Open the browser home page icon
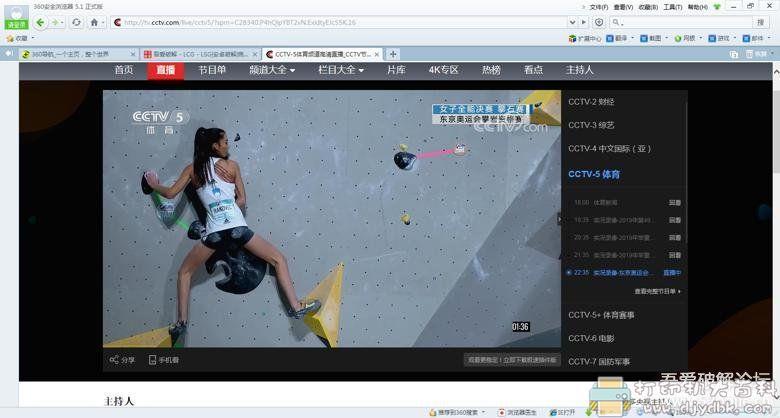780x418 pixels. point(94,22)
